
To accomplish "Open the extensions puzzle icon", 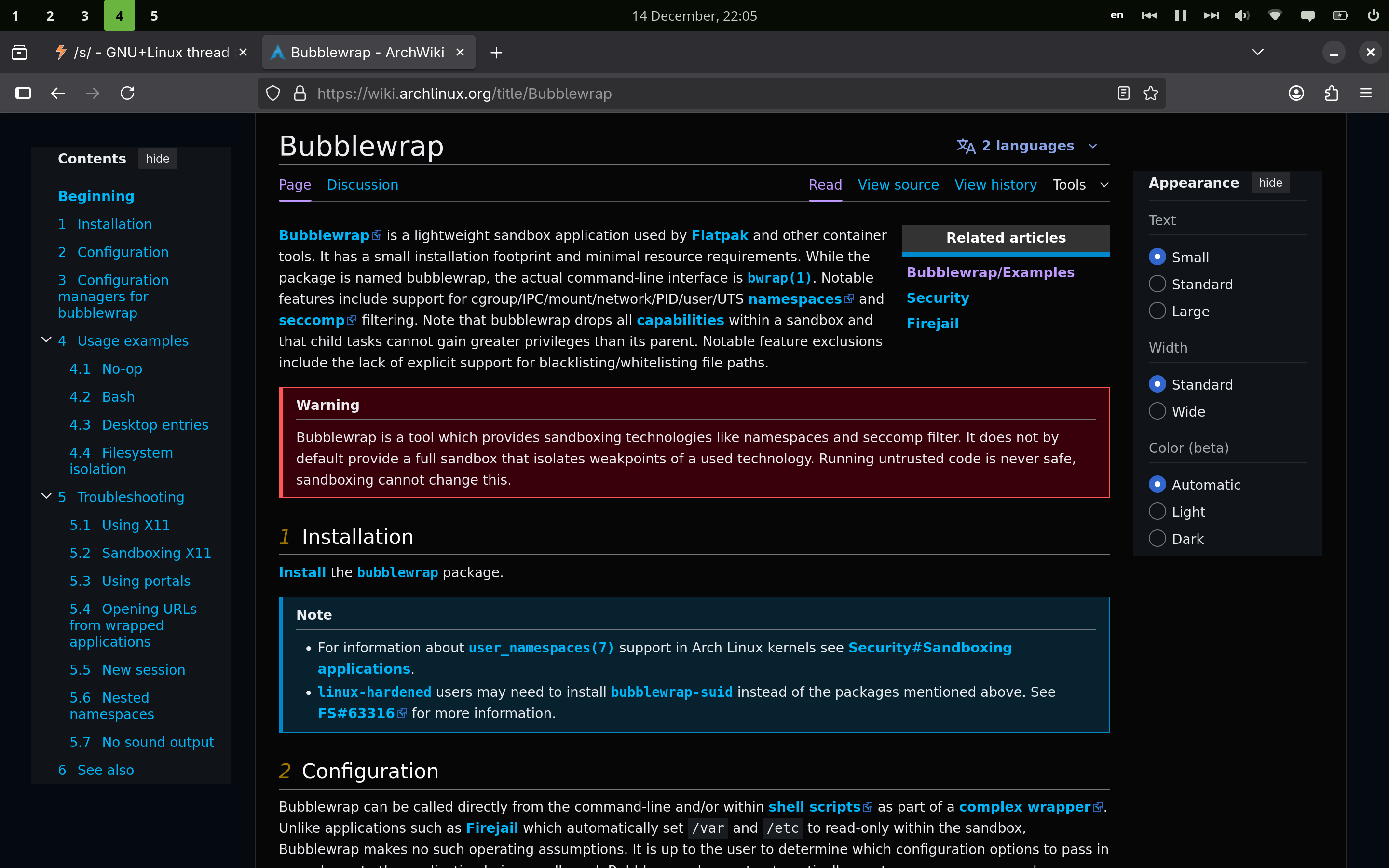I will pyautogui.click(x=1331, y=93).
